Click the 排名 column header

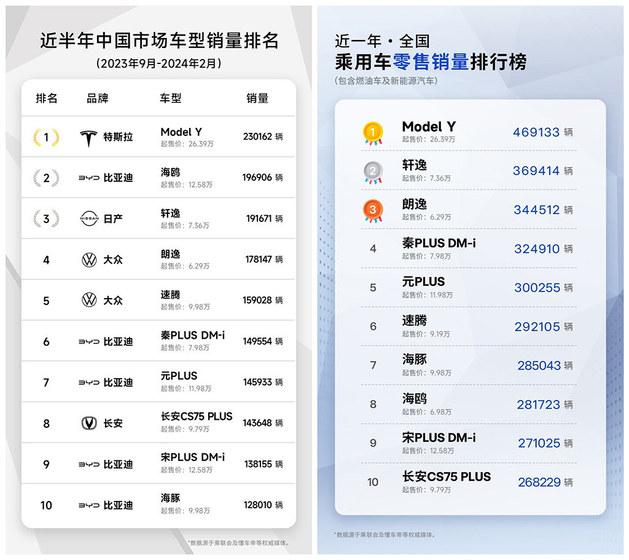point(47,99)
